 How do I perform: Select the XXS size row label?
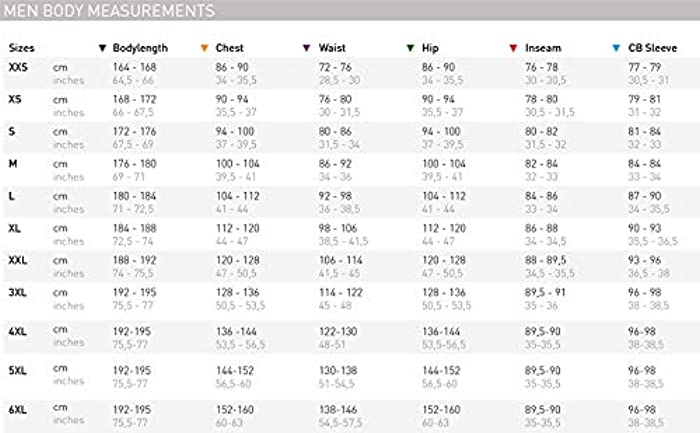click(18, 66)
